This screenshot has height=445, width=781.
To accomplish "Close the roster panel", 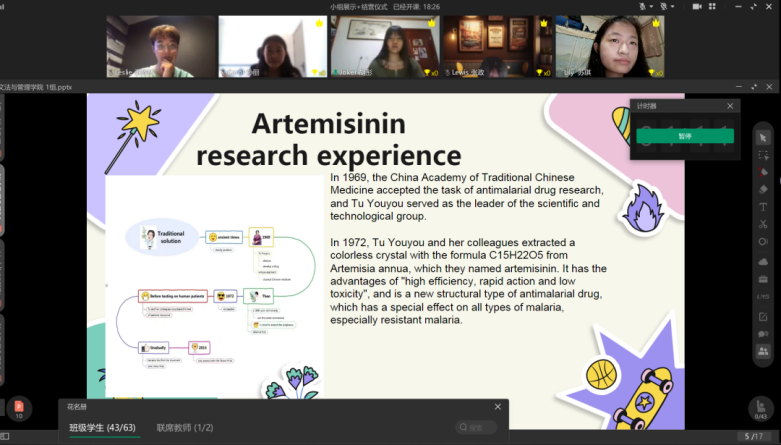I will (x=498, y=407).
